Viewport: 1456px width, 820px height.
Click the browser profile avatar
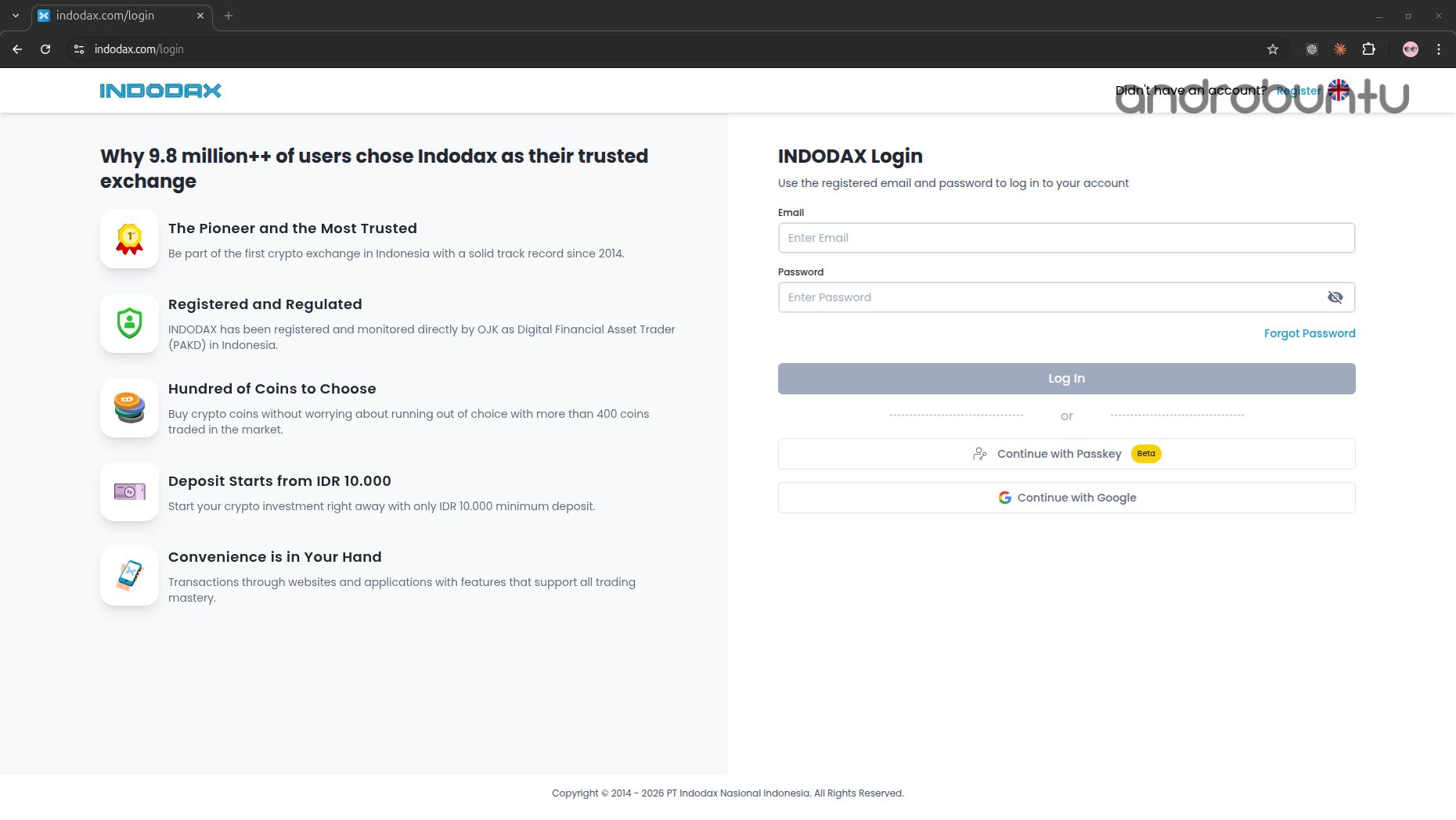point(1411,49)
